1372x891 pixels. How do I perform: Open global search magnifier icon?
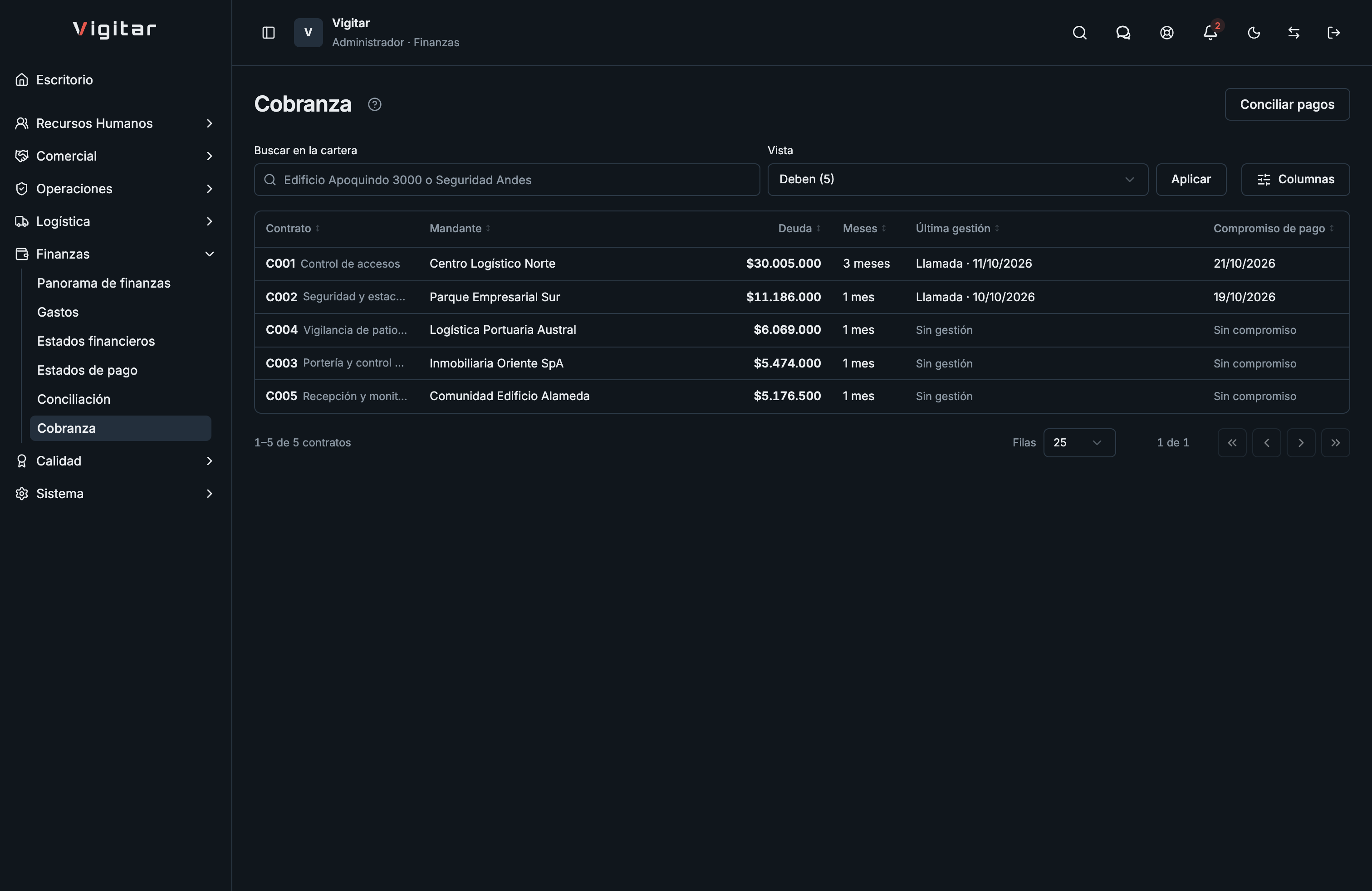click(1079, 33)
